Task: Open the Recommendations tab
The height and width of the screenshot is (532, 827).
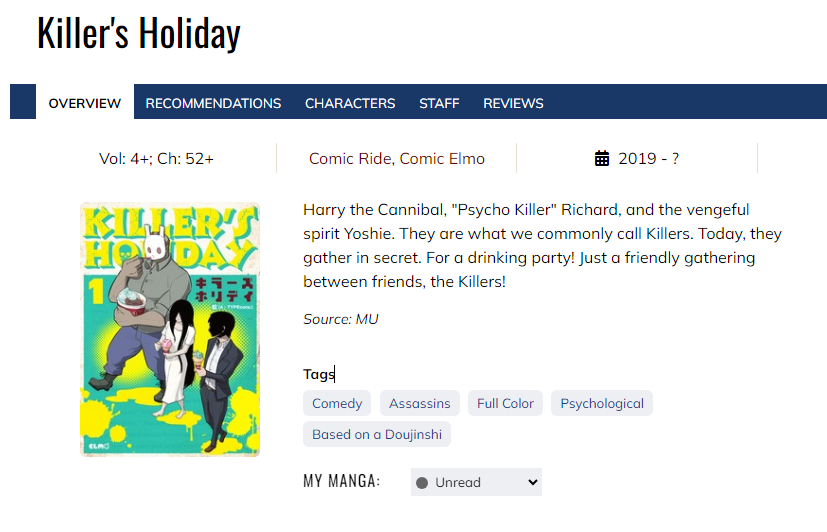Action: (213, 103)
